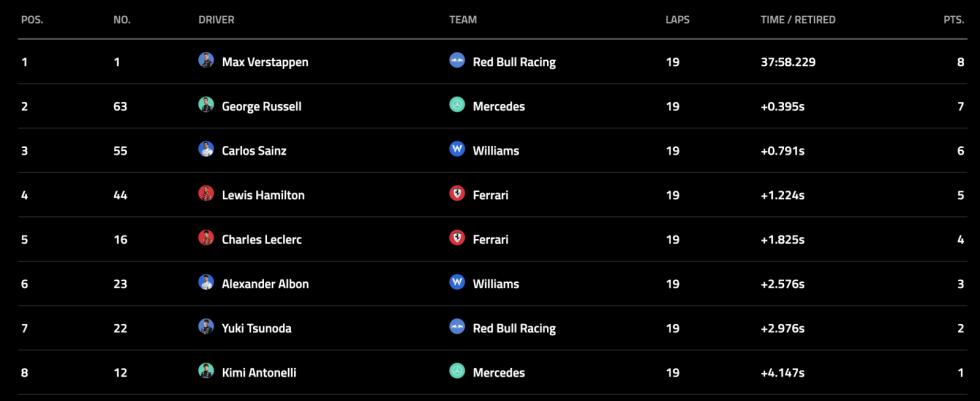The width and height of the screenshot is (980, 401).
Task: Click George Russell's driver avatar icon
Action: coord(207,105)
